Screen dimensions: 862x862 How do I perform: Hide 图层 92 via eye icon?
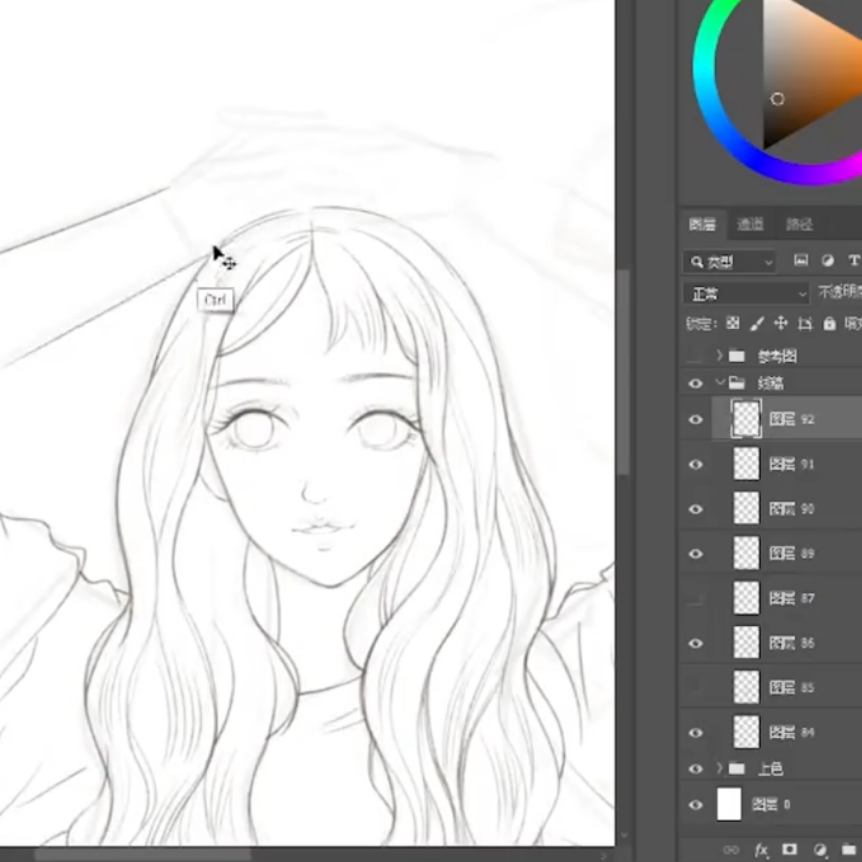(695, 419)
